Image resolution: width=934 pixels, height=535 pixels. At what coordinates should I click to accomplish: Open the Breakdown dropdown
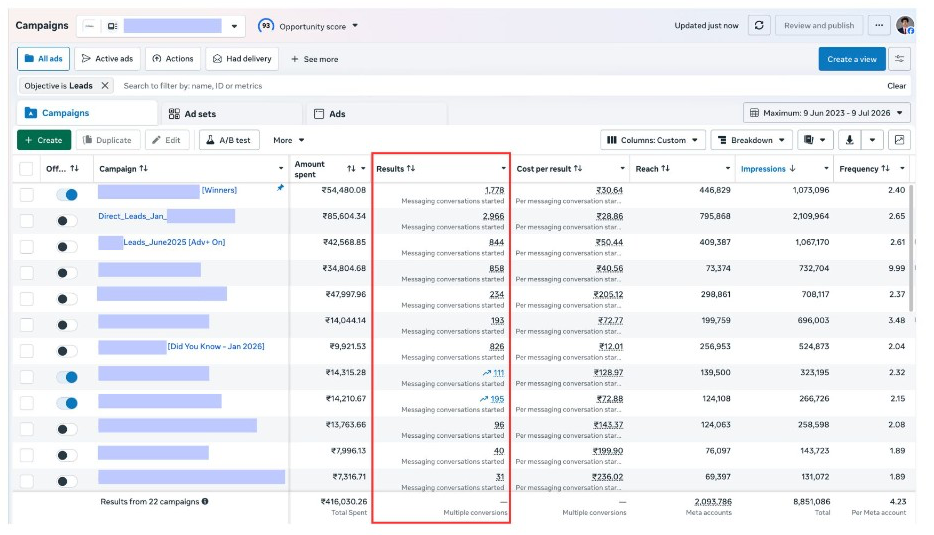pyautogui.click(x=751, y=140)
